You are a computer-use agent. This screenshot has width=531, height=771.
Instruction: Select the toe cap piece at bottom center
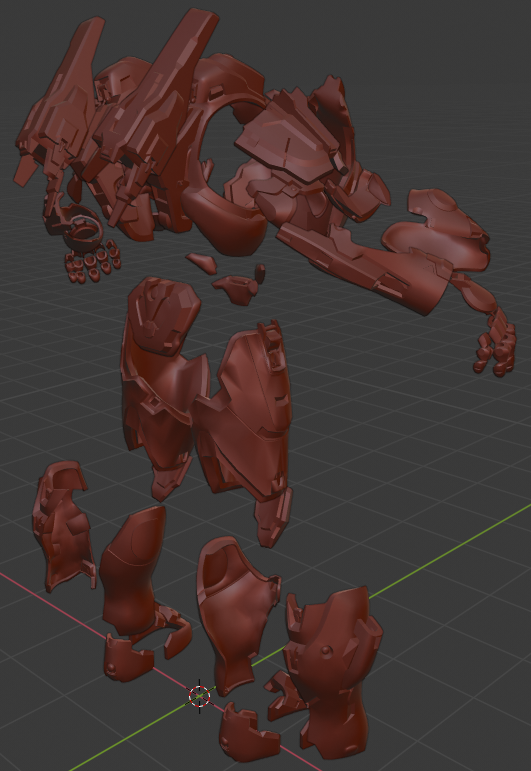click(248, 734)
